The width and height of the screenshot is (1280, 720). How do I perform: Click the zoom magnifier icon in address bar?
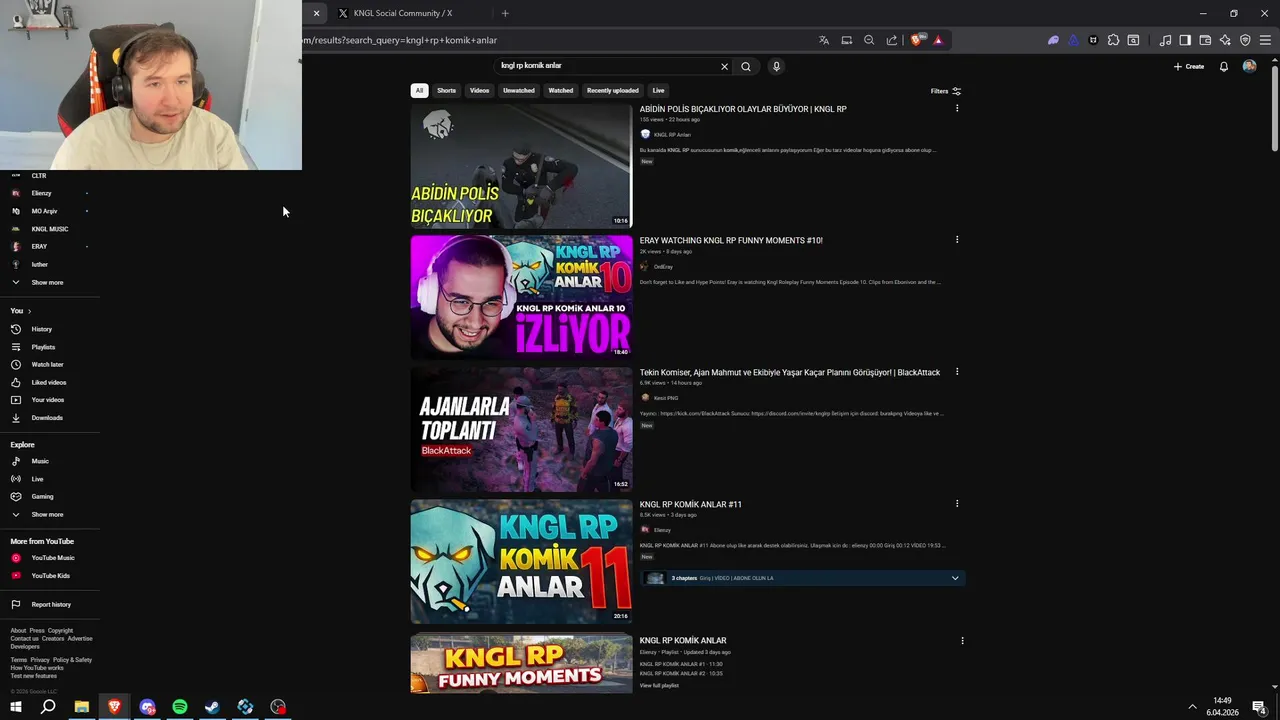[x=869, y=40]
